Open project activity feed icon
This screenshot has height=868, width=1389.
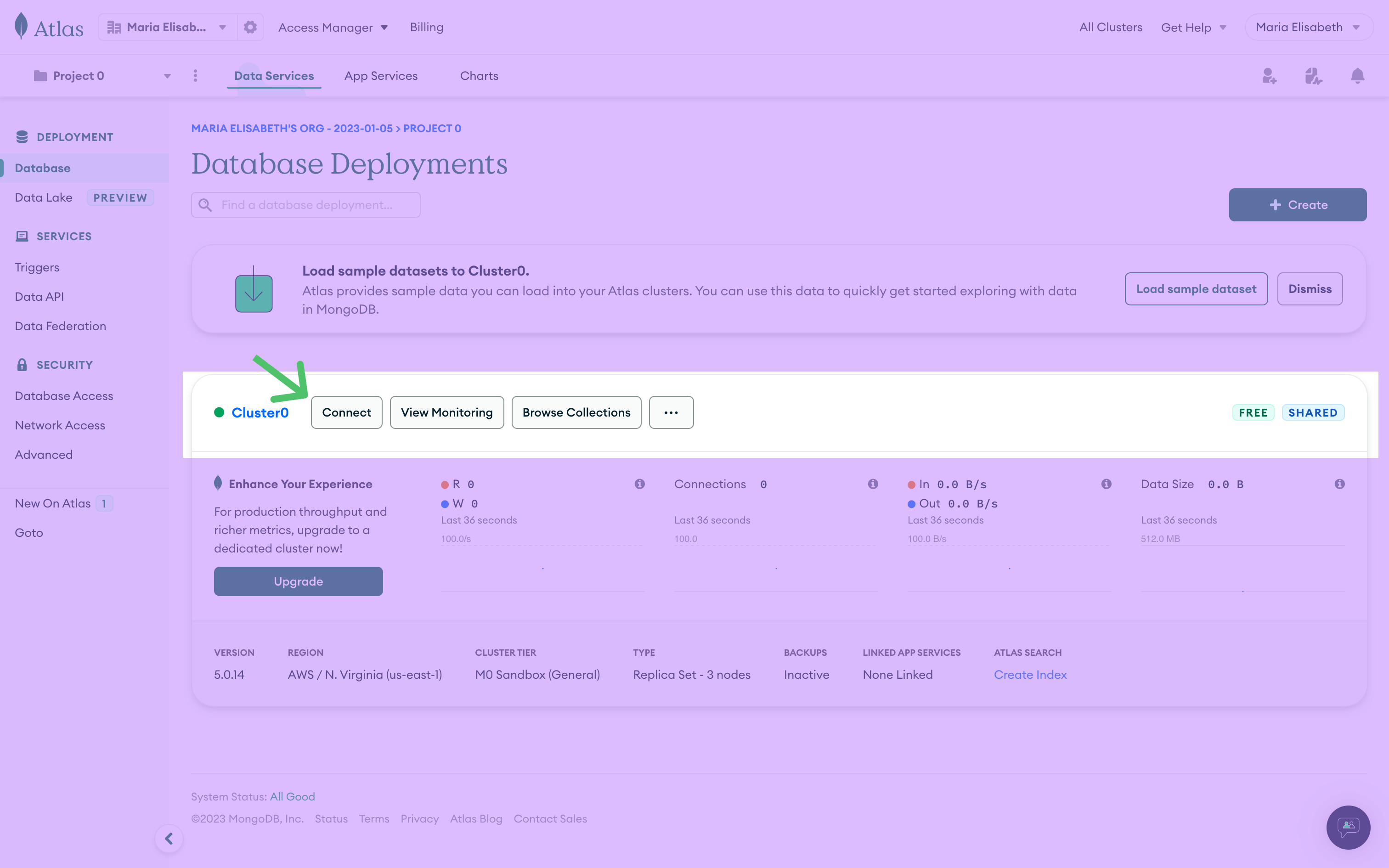pos(1313,76)
